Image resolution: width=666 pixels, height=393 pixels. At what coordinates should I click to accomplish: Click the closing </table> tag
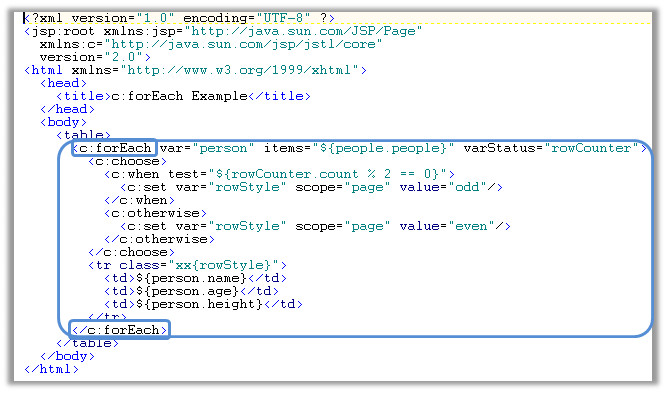87,343
